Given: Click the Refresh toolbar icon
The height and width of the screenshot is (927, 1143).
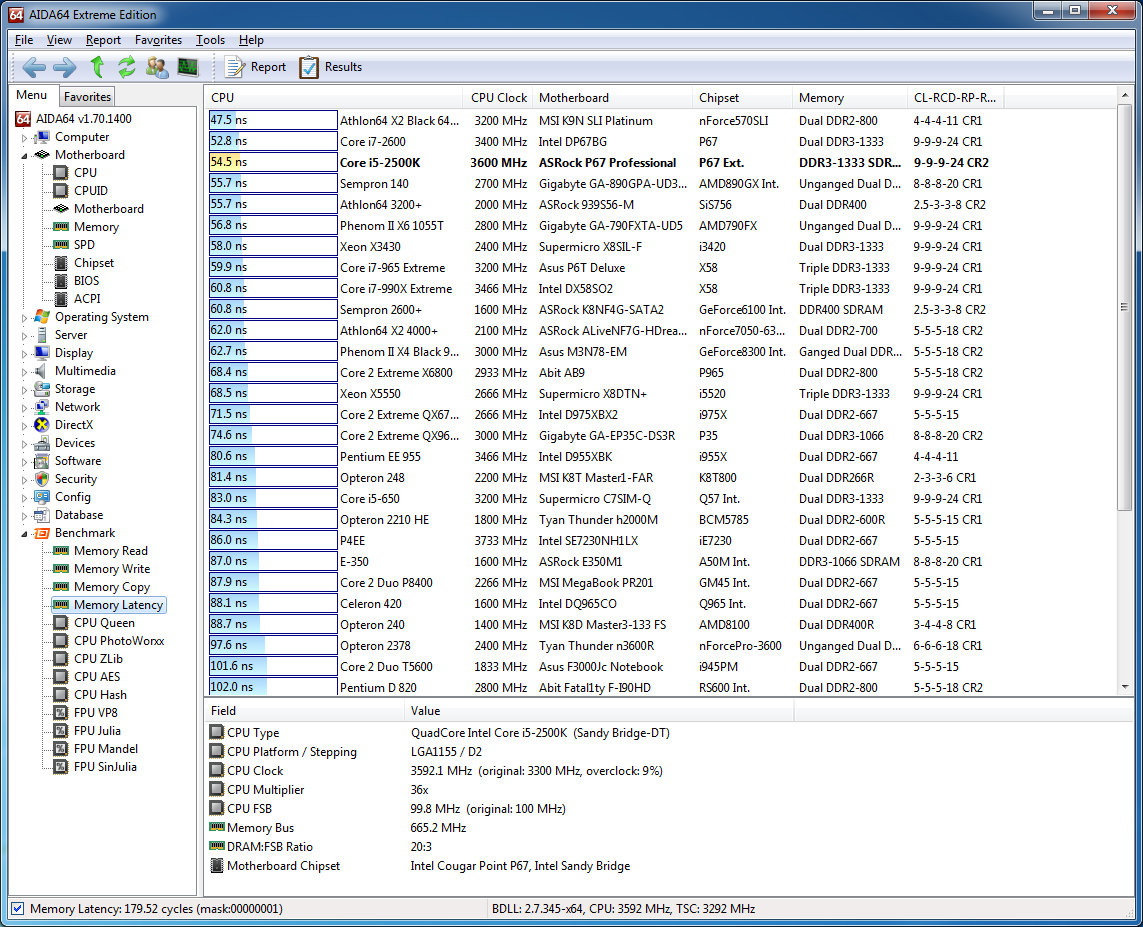Looking at the screenshot, I should point(126,67).
